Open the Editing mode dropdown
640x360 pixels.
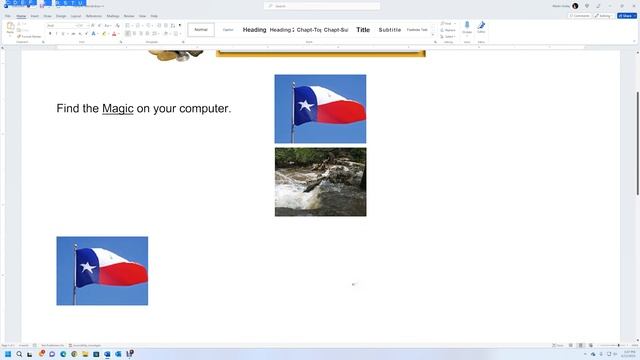[603, 16]
